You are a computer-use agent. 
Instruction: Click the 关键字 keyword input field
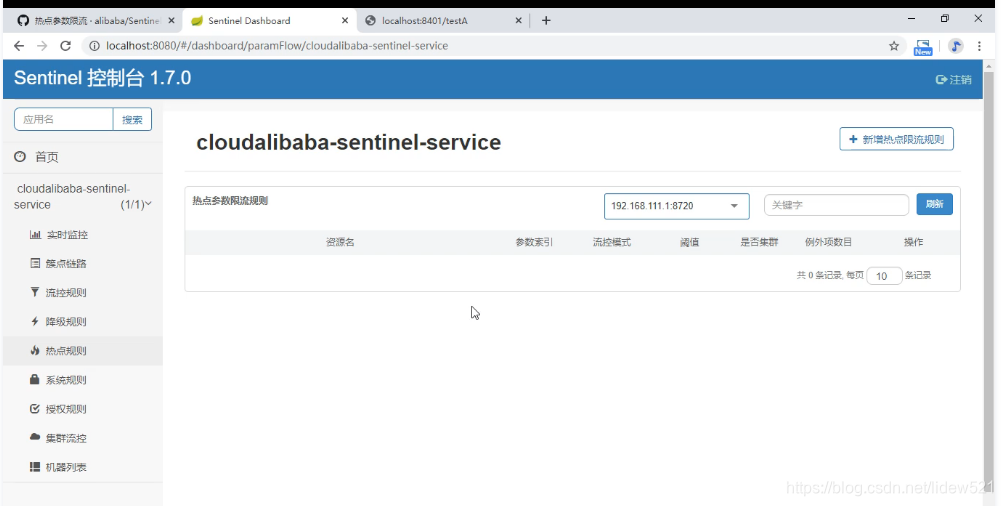point(836,205)
